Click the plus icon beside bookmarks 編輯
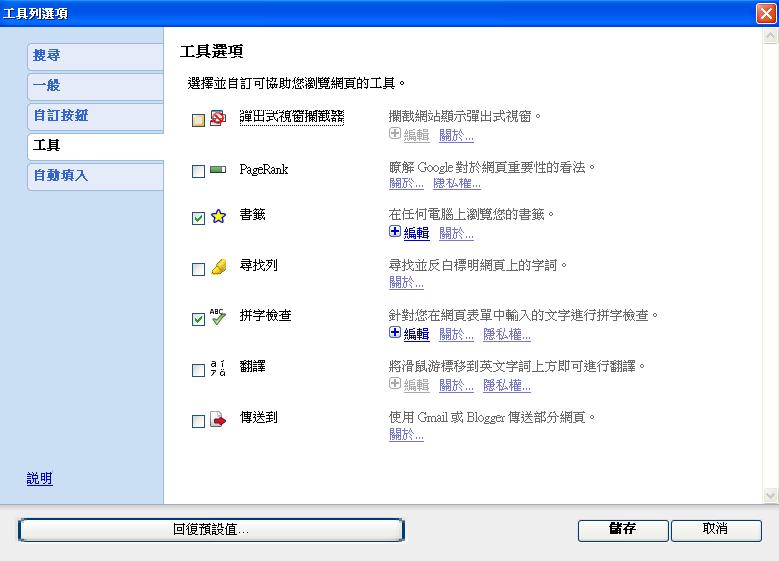This screenshot has width=779, height=561. pos(395,232)
